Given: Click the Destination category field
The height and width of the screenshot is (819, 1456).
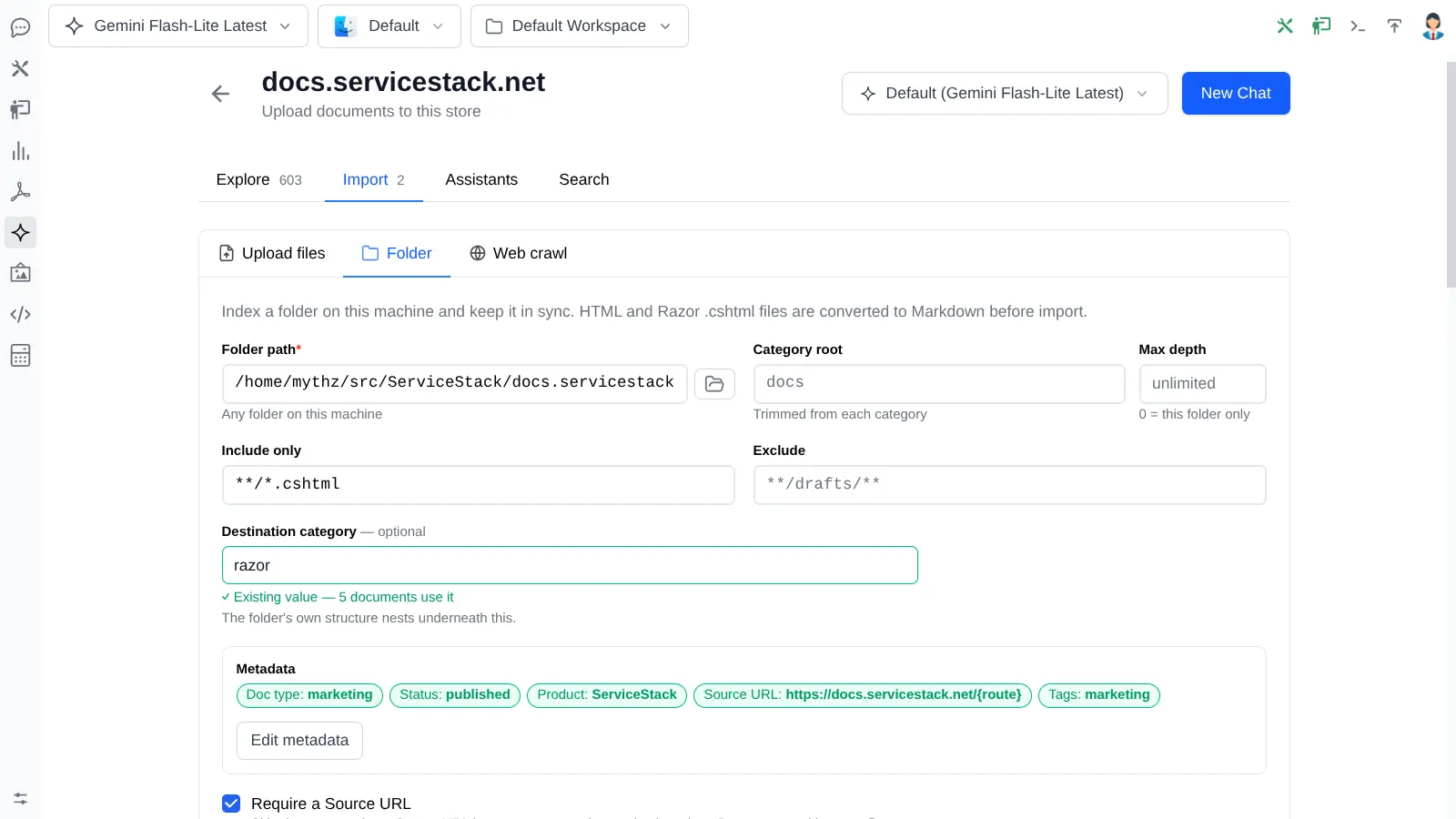Looking at the screenshot, I should [570, 565].
